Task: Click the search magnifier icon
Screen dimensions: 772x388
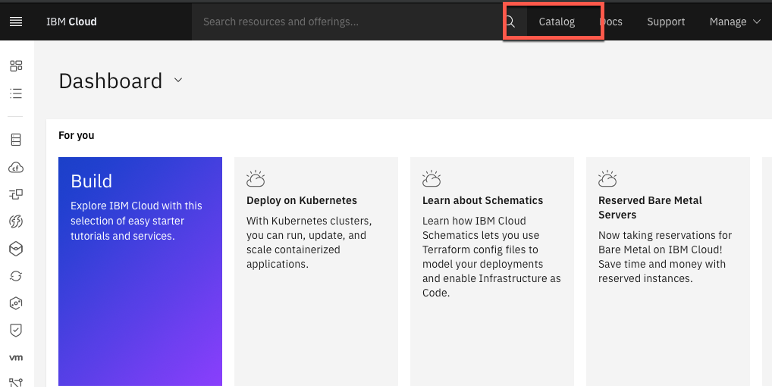Action: pyautogui.click(x=511, y=22)
